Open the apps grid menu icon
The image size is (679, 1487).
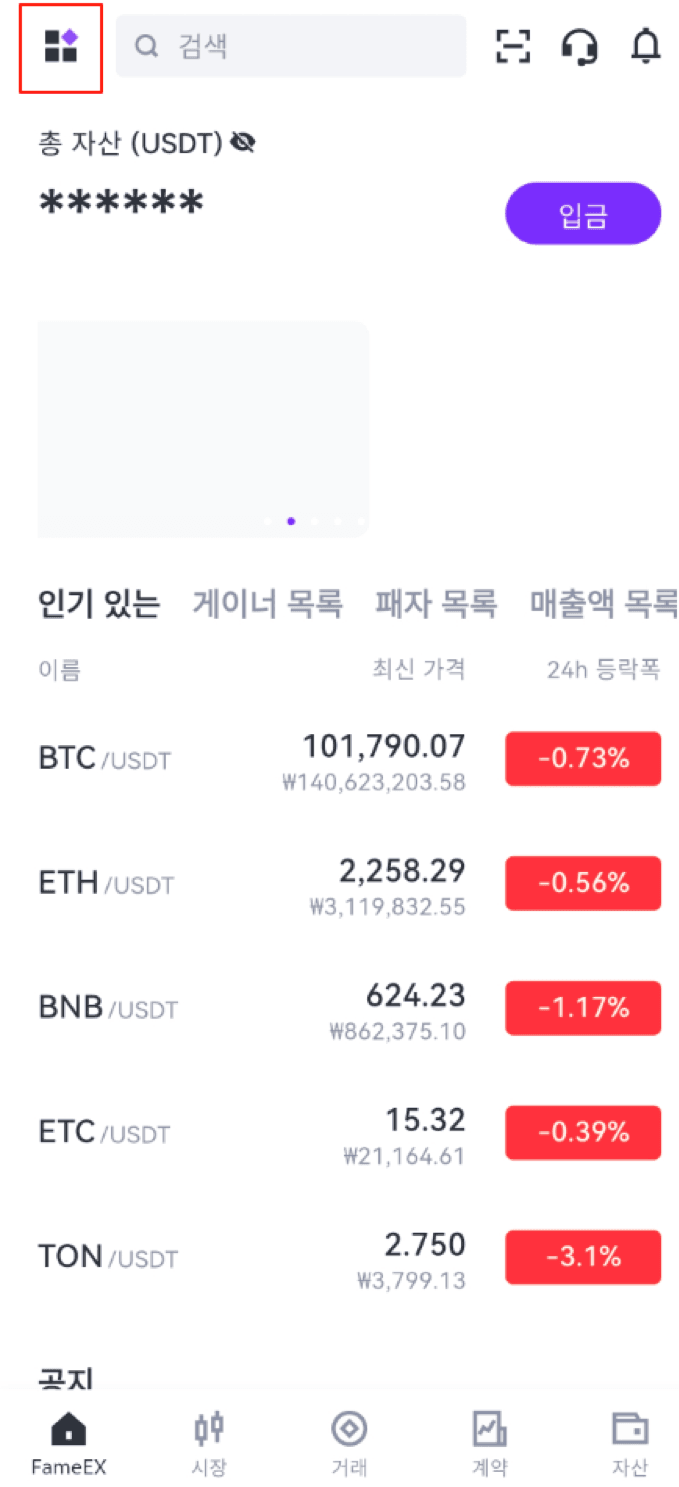point(61,46)
